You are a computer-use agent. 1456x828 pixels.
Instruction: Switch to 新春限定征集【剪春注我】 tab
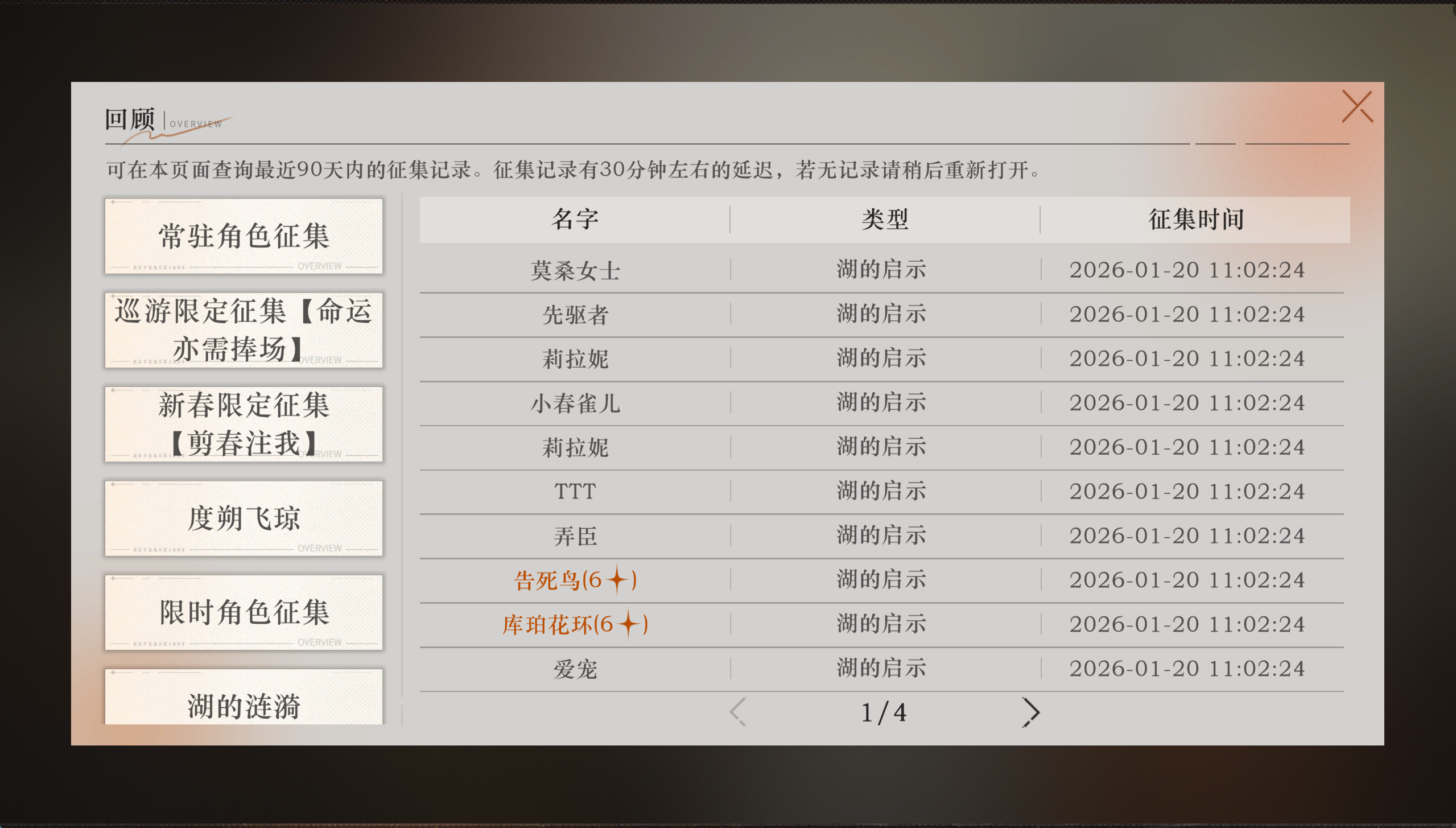pyautogui.click(x=244, y=424)
